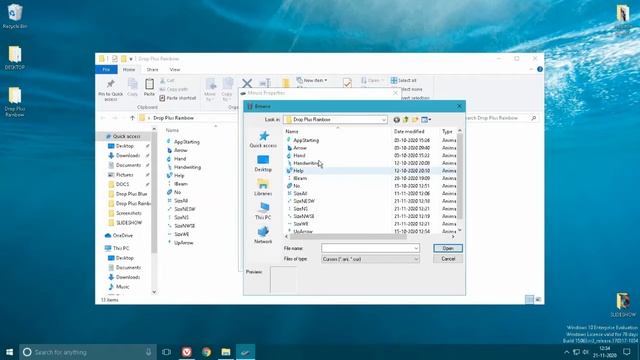
Task: Open Network in Browse places bar
Action: [263, 236]
